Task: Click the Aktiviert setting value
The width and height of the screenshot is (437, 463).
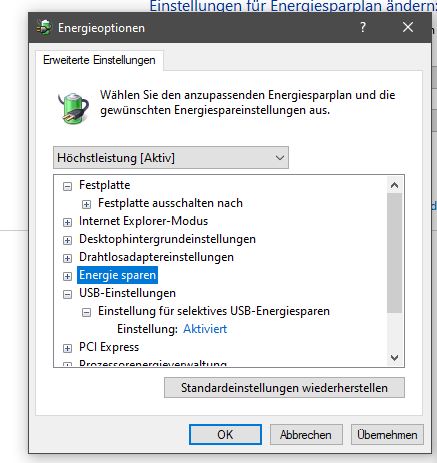Action: pos(205,329)
